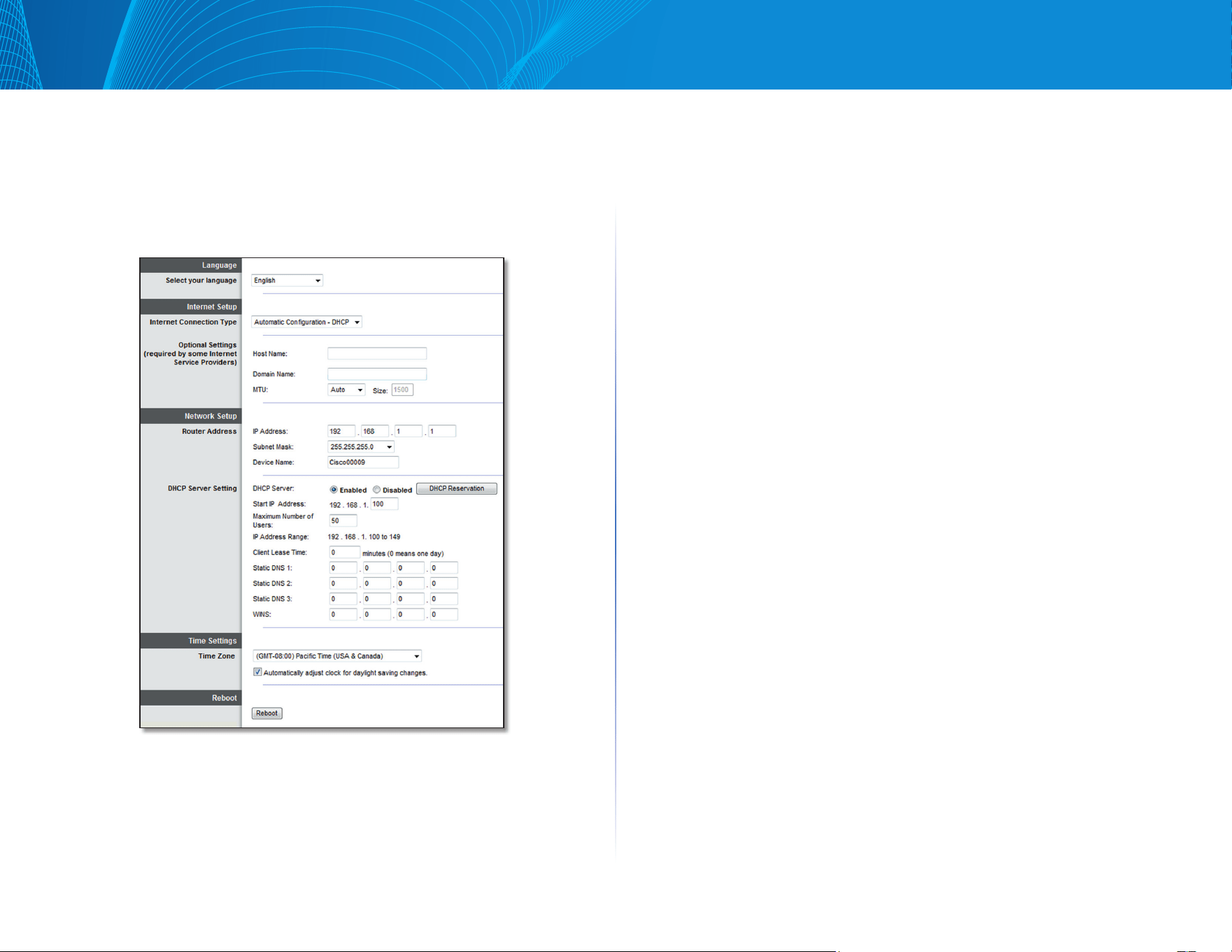The width and height of the screenshot is (1232, 952).
Task: Click the Maximum Number of Users field
Action: tap(344, 521)
